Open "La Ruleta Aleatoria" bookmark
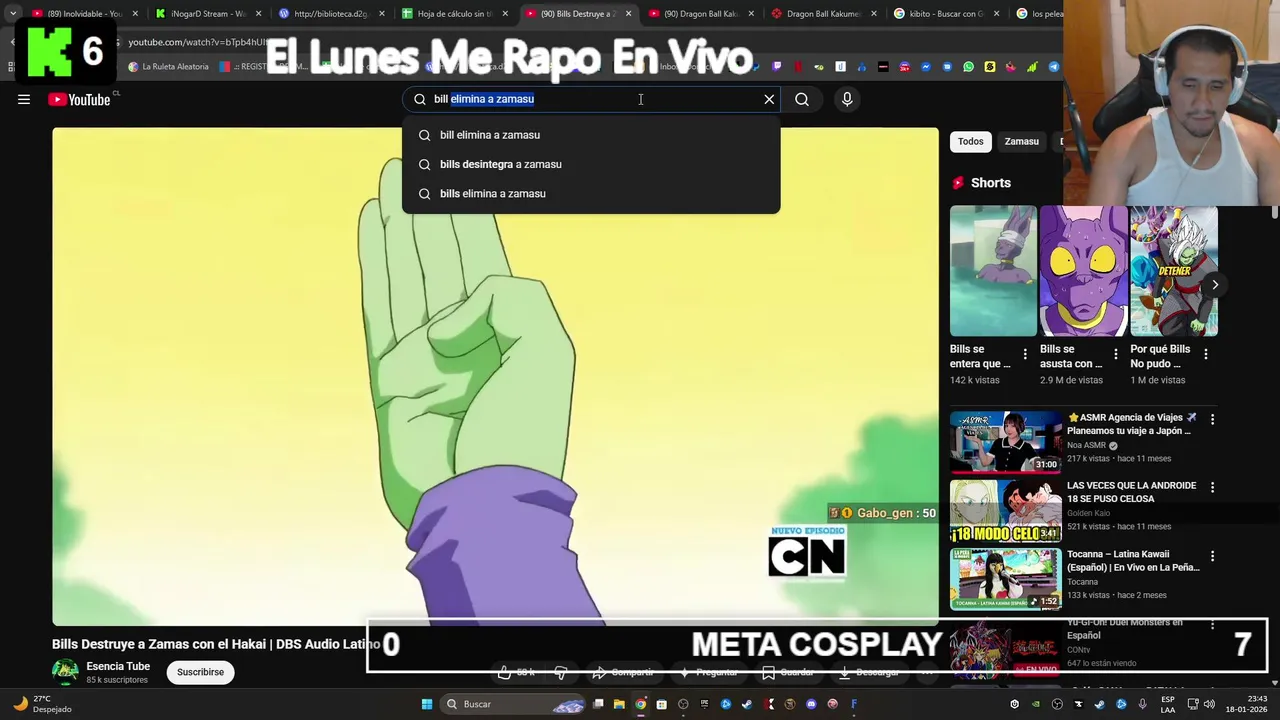 (168, 67)
